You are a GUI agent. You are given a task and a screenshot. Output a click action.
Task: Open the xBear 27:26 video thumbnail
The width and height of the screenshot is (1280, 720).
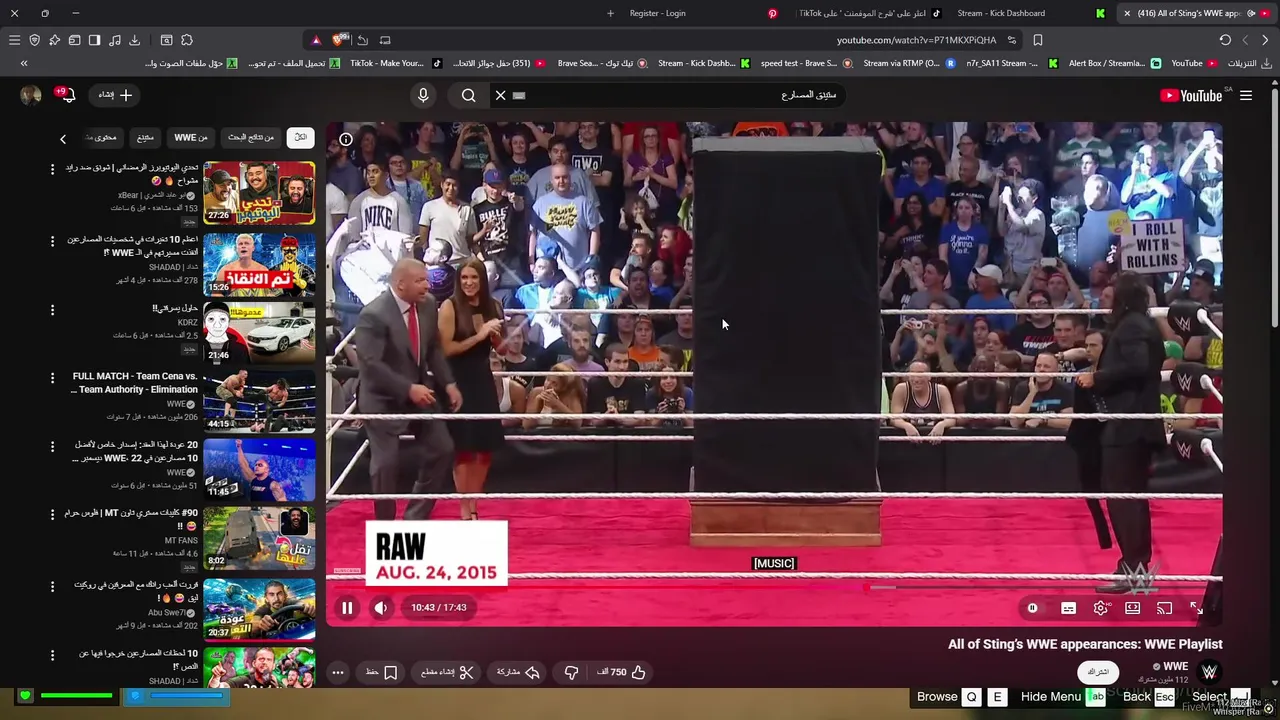pyautogui.click(x=259, y=193)
